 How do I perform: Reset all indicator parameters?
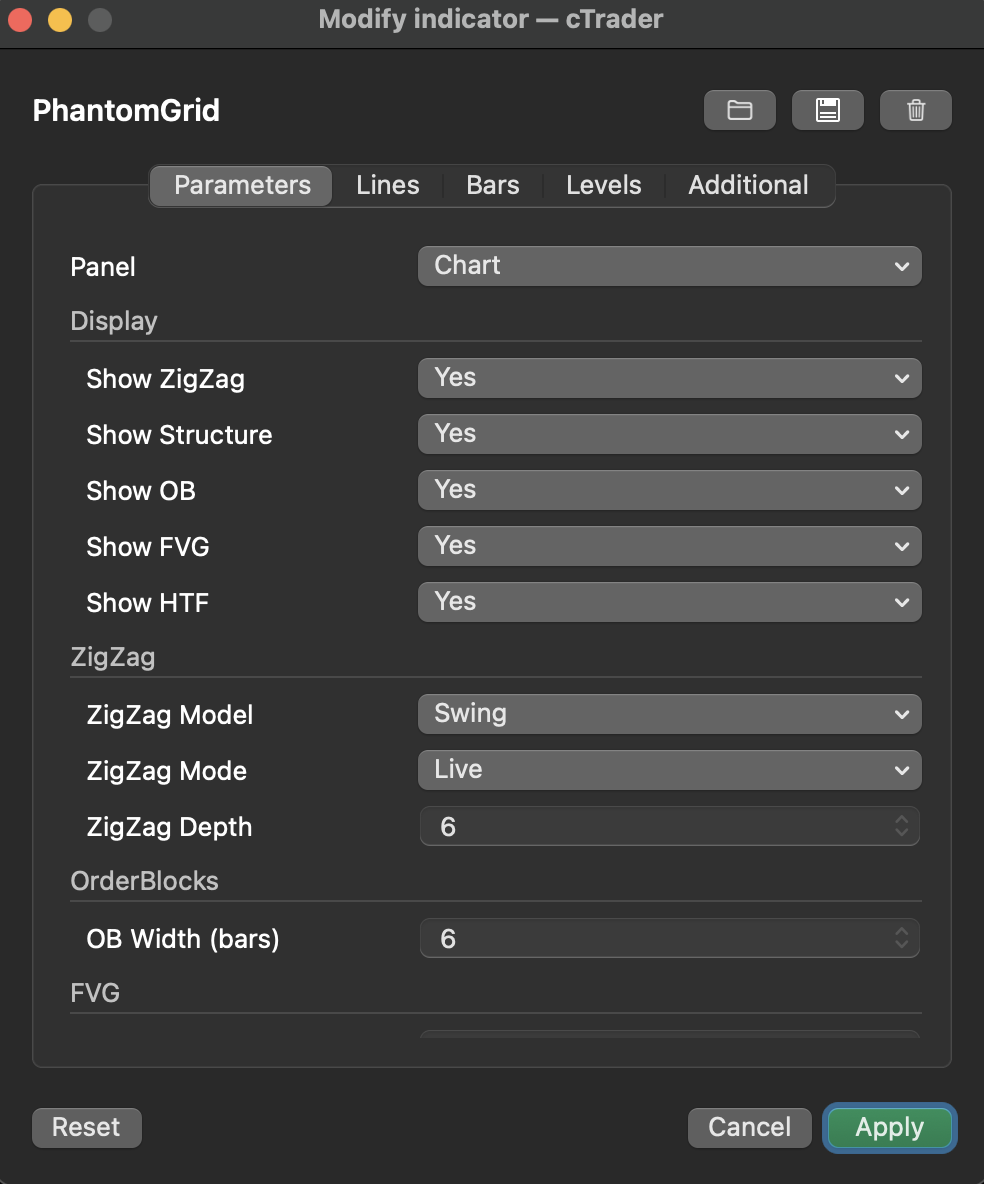coord(86,1127)
